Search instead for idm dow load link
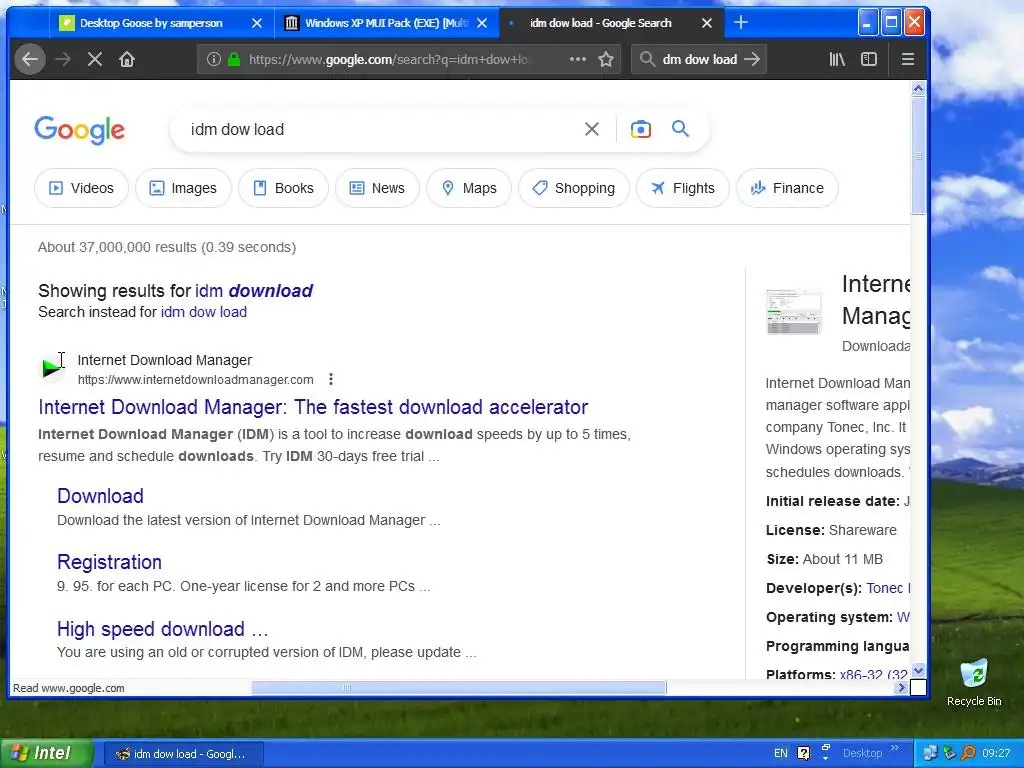Screen dimensions: 1024x768 click(x=204, y=312)
